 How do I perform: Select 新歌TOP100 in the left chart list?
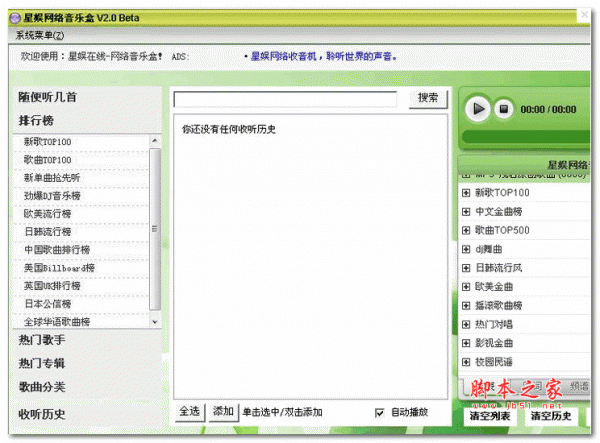pos(47,142)
